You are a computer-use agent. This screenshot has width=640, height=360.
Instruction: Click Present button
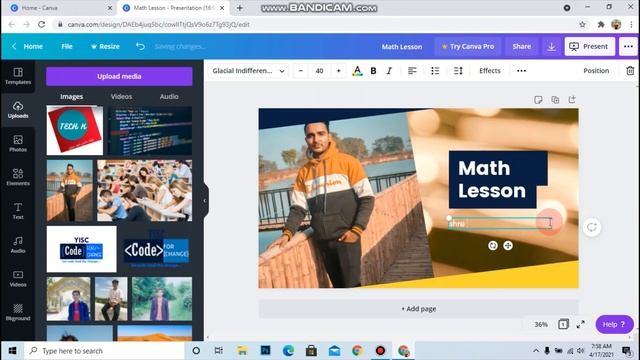point(589,47)
